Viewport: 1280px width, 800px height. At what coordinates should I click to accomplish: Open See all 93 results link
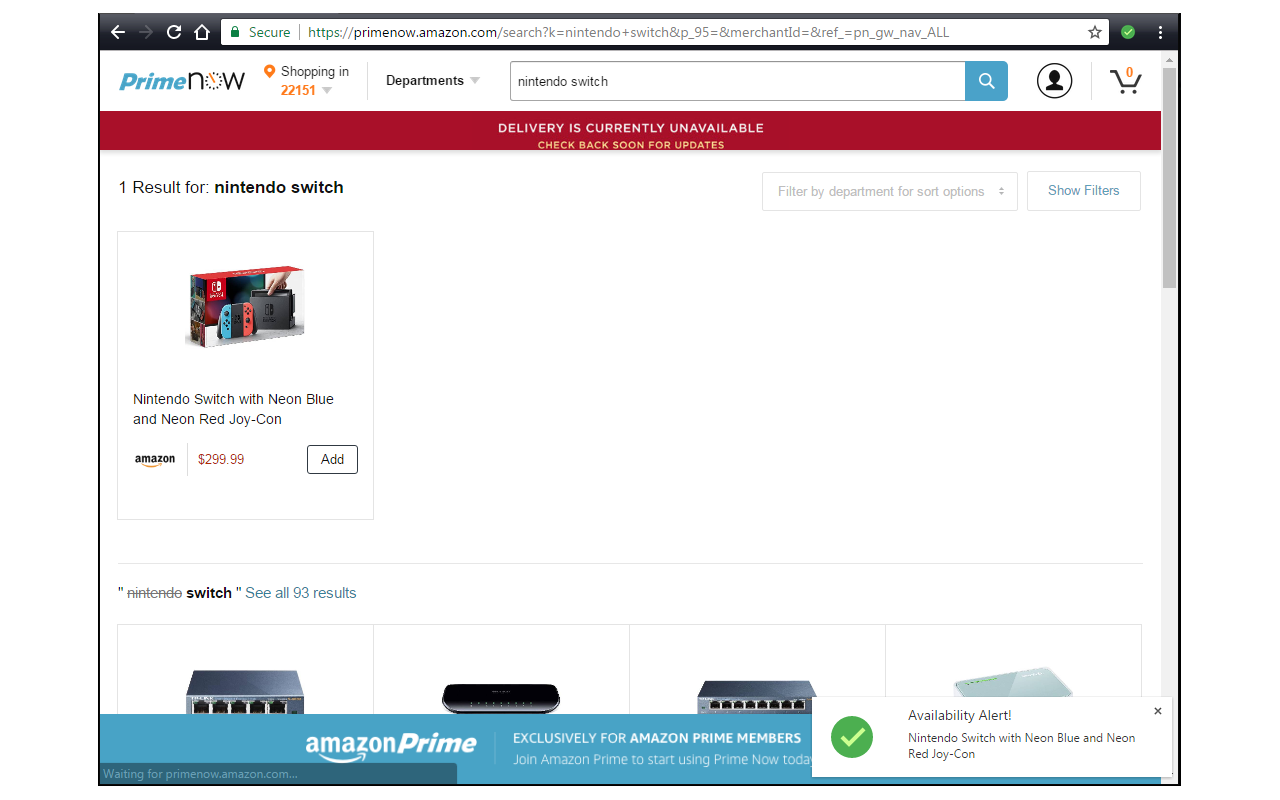[301, 593]
